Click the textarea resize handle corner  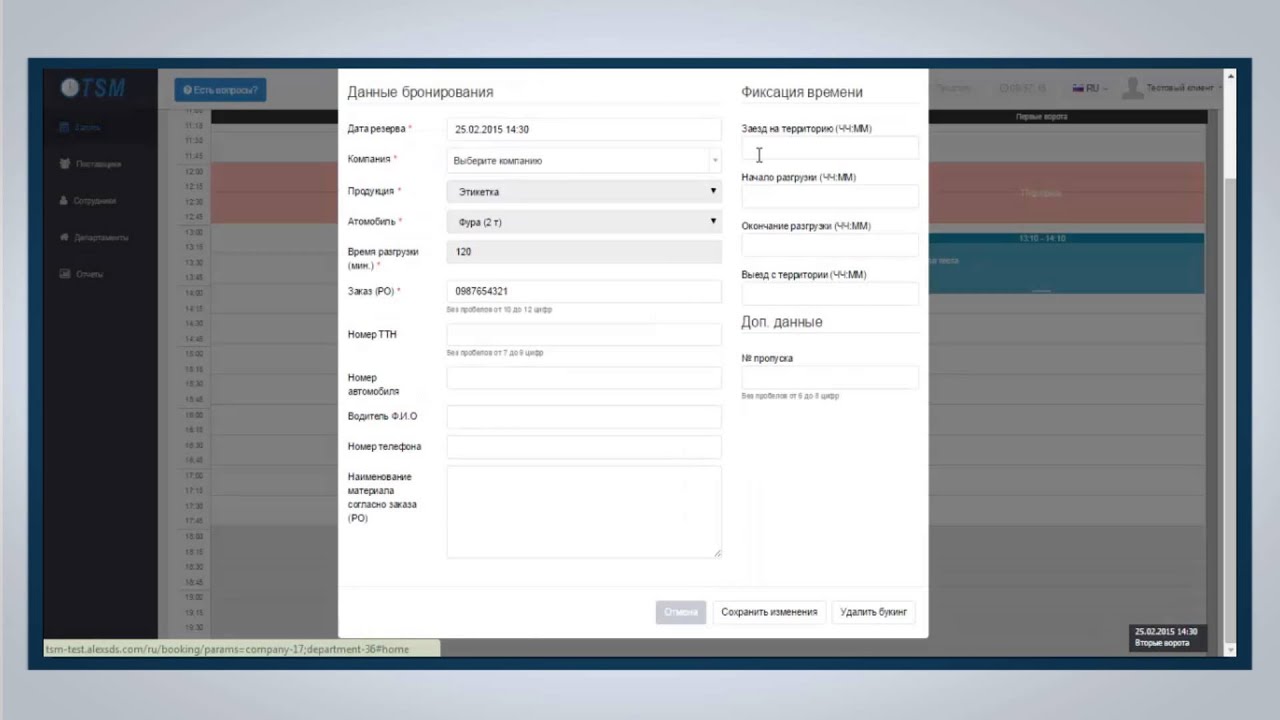717,552
